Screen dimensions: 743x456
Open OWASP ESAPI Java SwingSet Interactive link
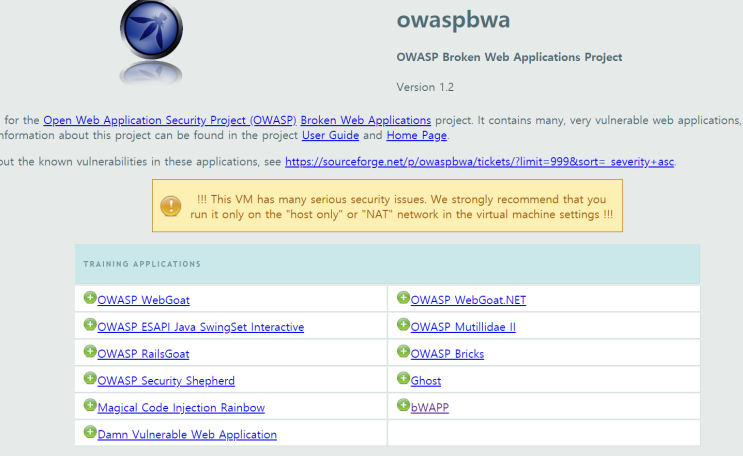tap(201, 327)
